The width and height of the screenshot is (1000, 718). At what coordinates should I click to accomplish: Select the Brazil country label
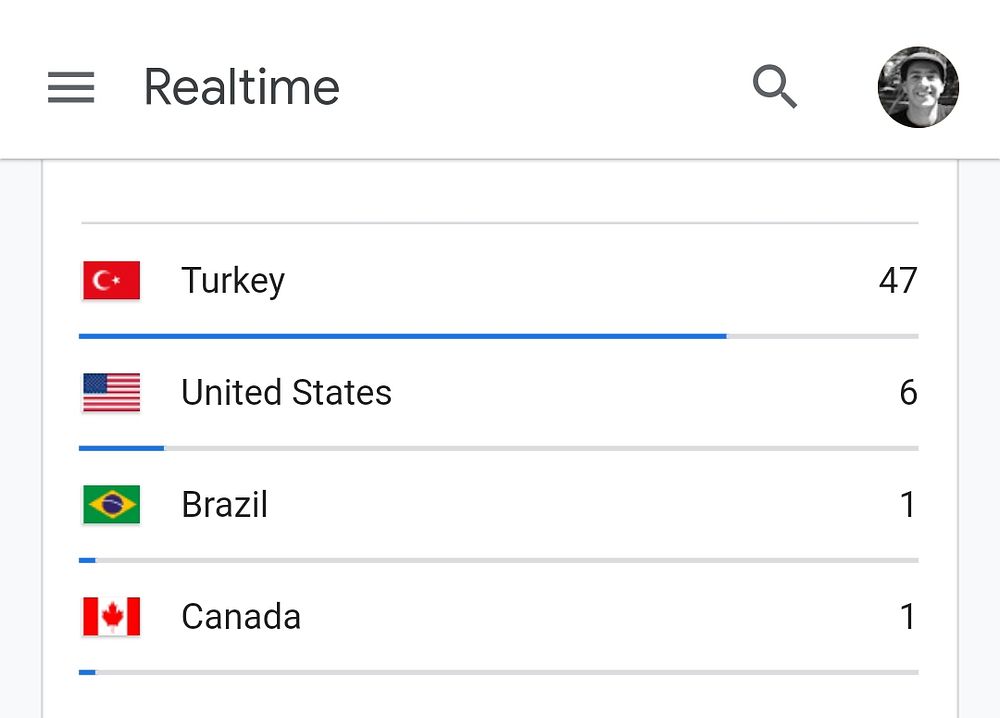224,505
